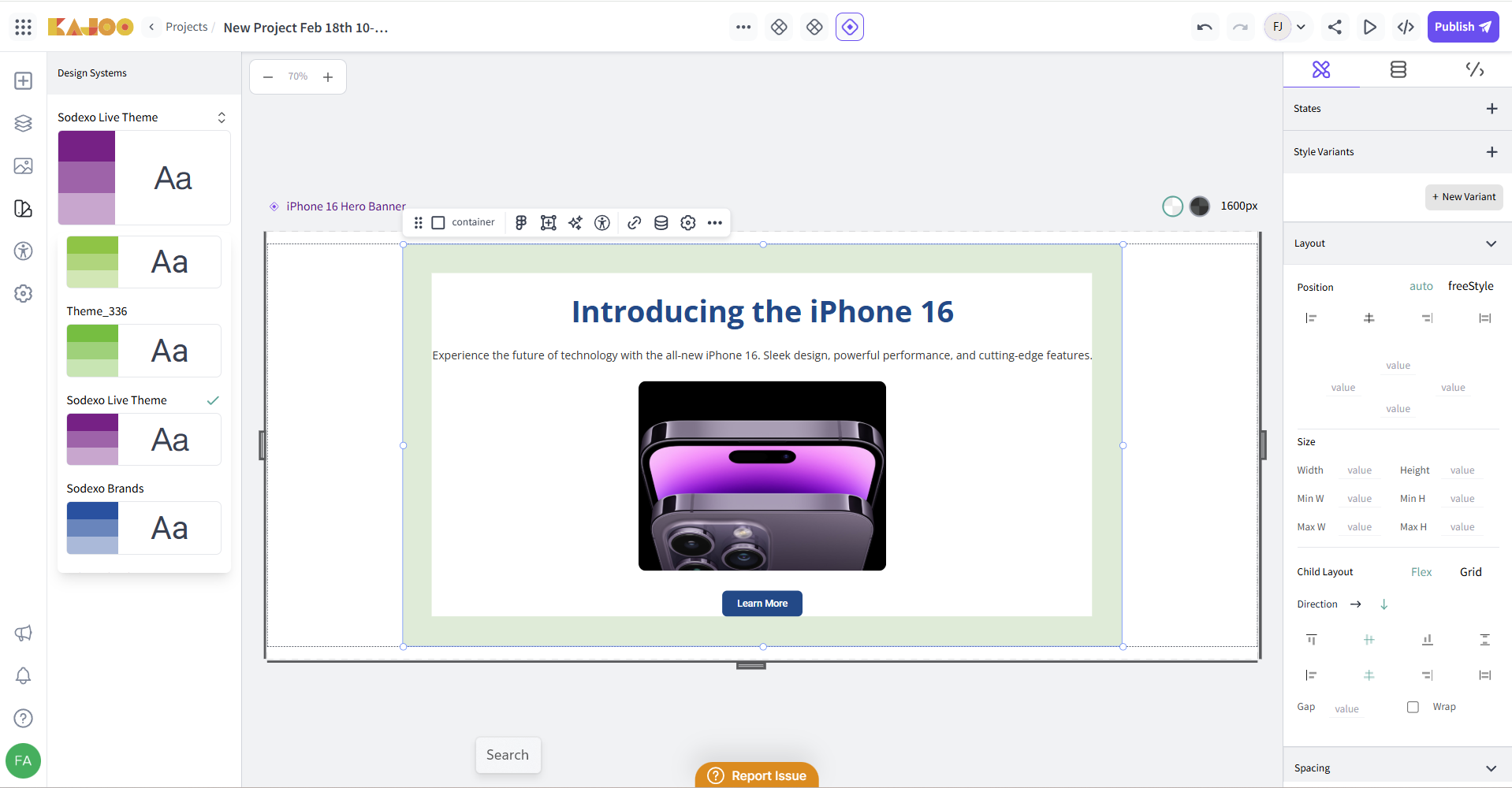This screenshot has height=788, width=1512.
Task: Set Direction to vertical arrow
Action: [x=1384, y=604]
